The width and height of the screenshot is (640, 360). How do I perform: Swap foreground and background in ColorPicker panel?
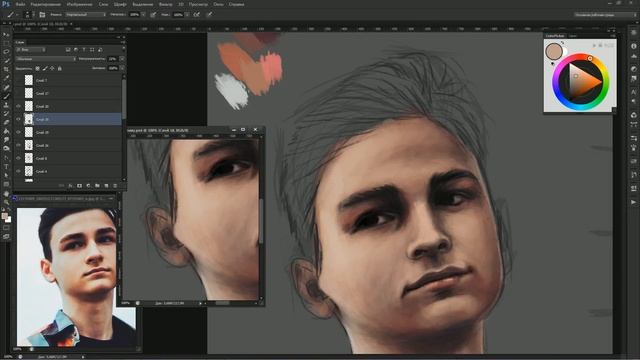click(x=562, y=43)
